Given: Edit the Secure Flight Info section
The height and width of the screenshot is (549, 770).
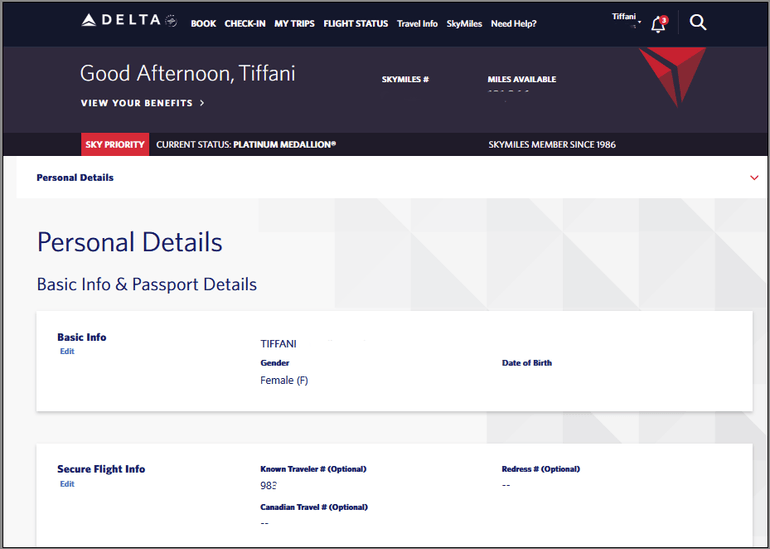Looking at the screenshot, I should 67,484.
